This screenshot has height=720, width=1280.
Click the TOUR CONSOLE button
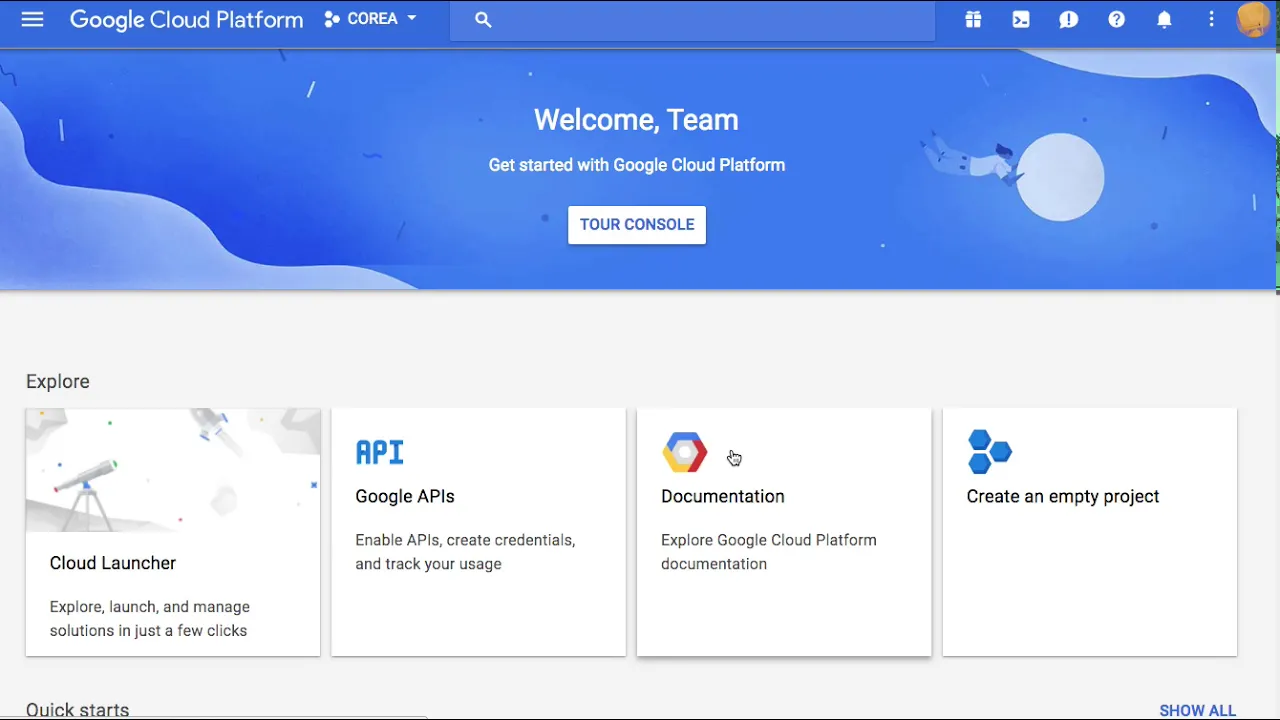click(637, 225)
